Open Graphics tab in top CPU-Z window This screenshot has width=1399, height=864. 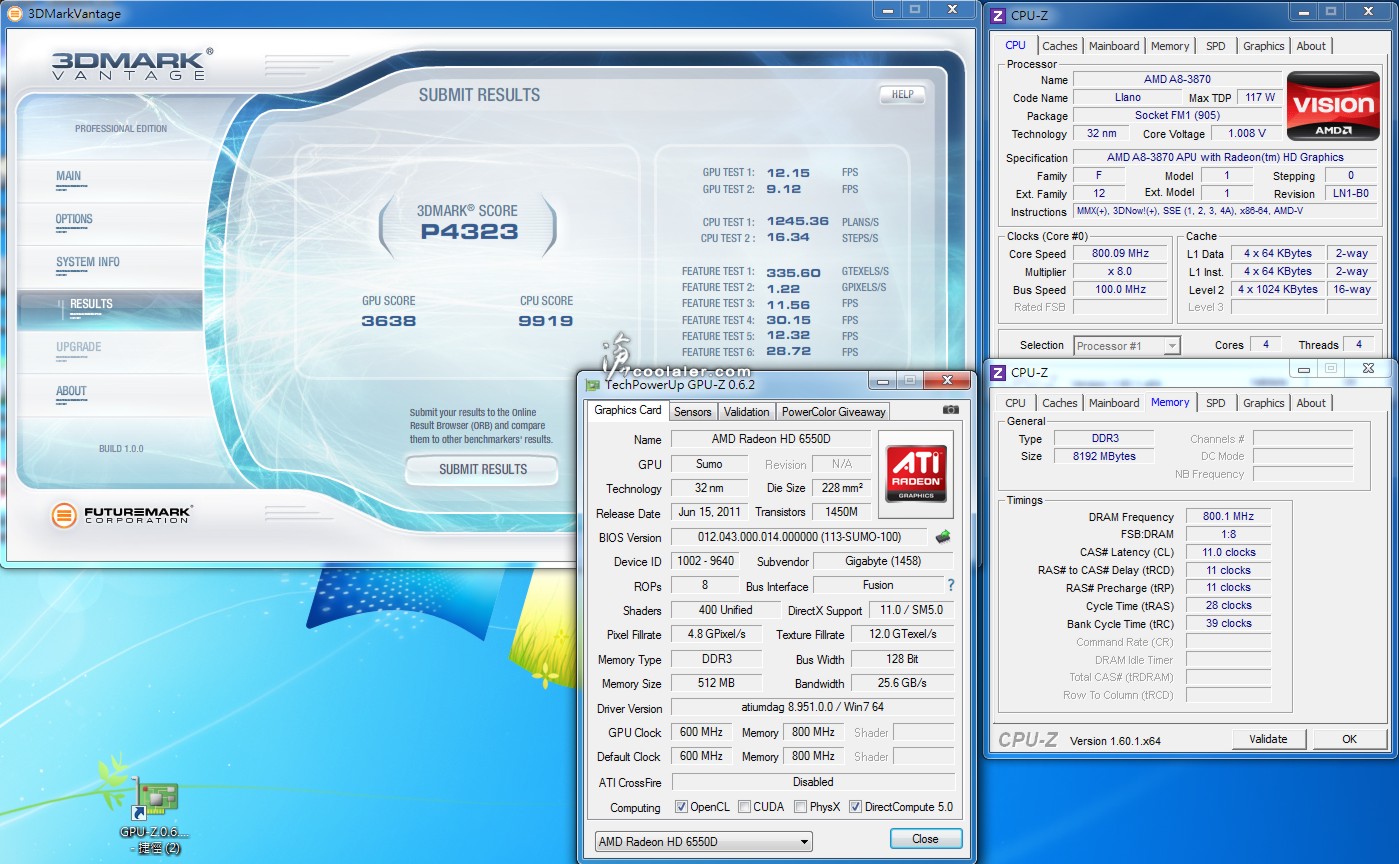coord(1264,46)
